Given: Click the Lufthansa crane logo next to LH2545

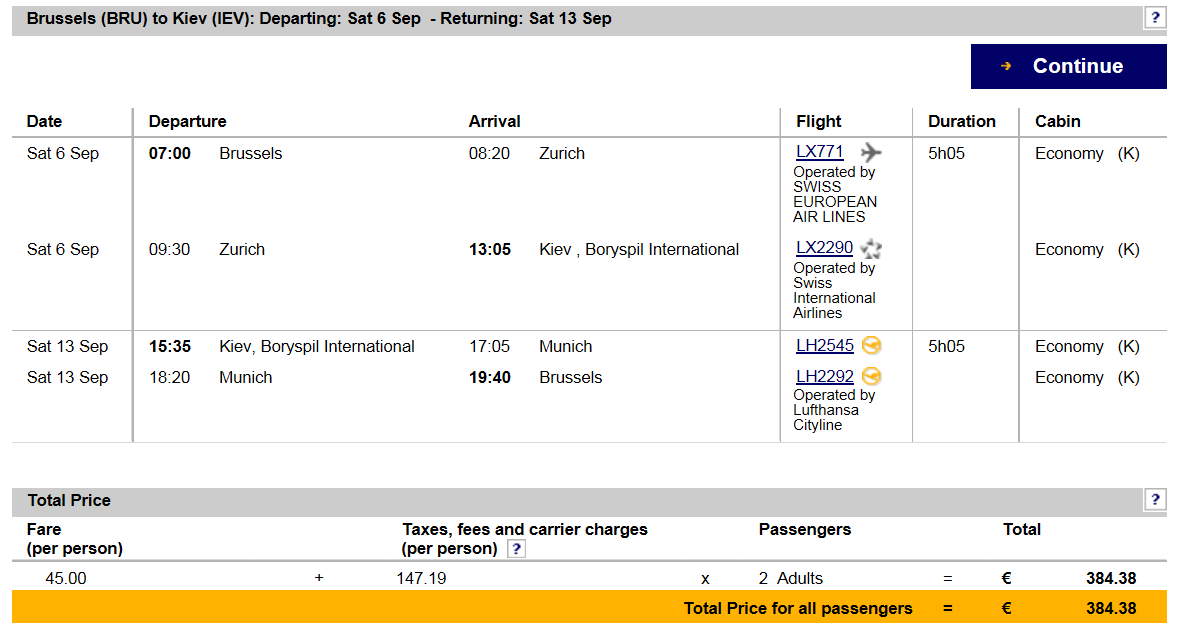Looking at the screenshot, I should point(871,346).
